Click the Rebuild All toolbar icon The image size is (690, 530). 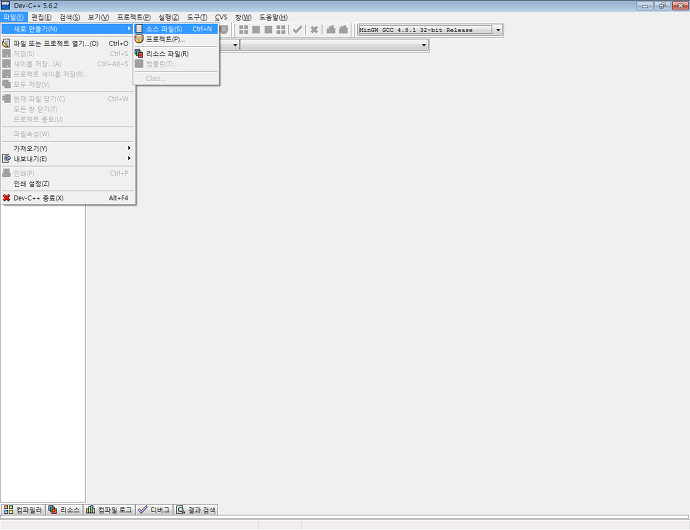point(280,29)
